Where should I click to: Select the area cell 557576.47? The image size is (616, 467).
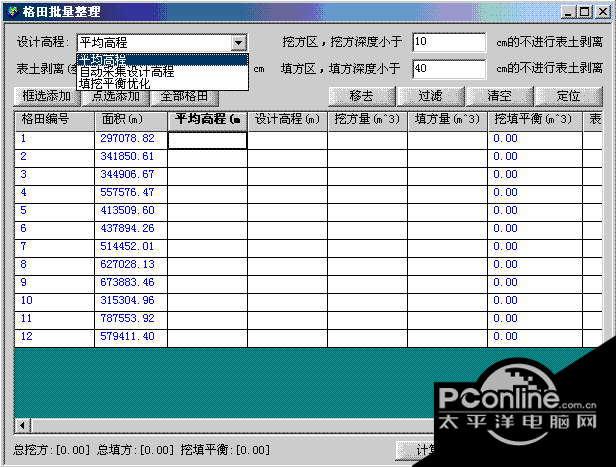(x=131, y=194)
